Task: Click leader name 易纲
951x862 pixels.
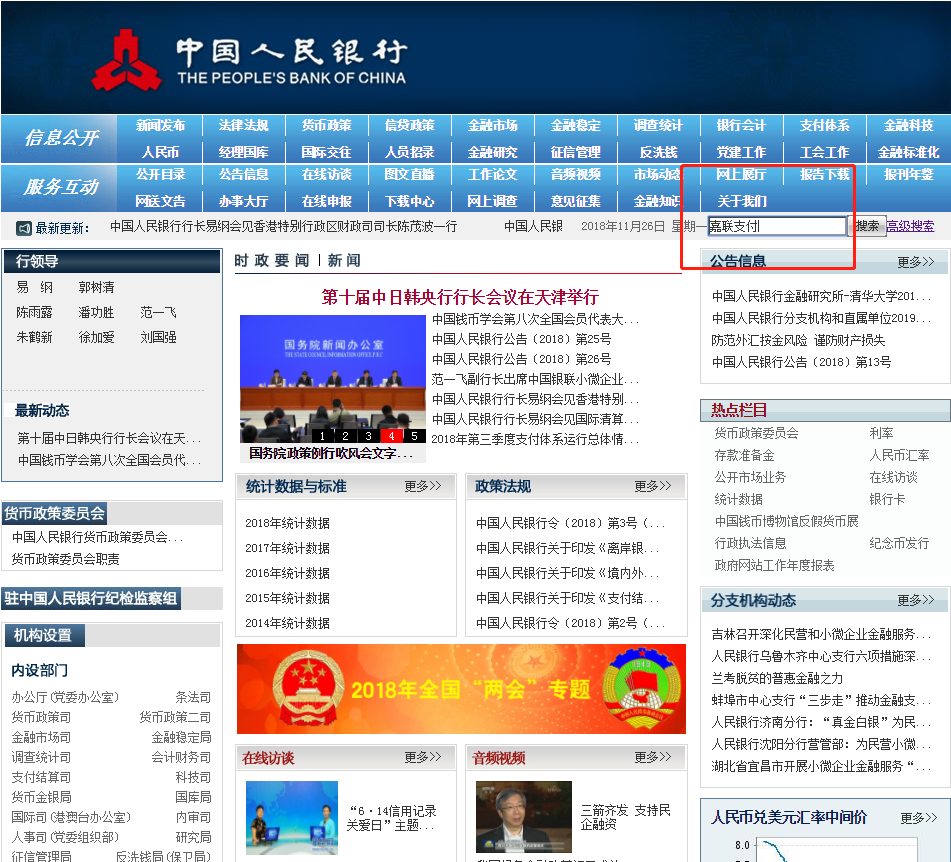Action: [x=35, y=287]
